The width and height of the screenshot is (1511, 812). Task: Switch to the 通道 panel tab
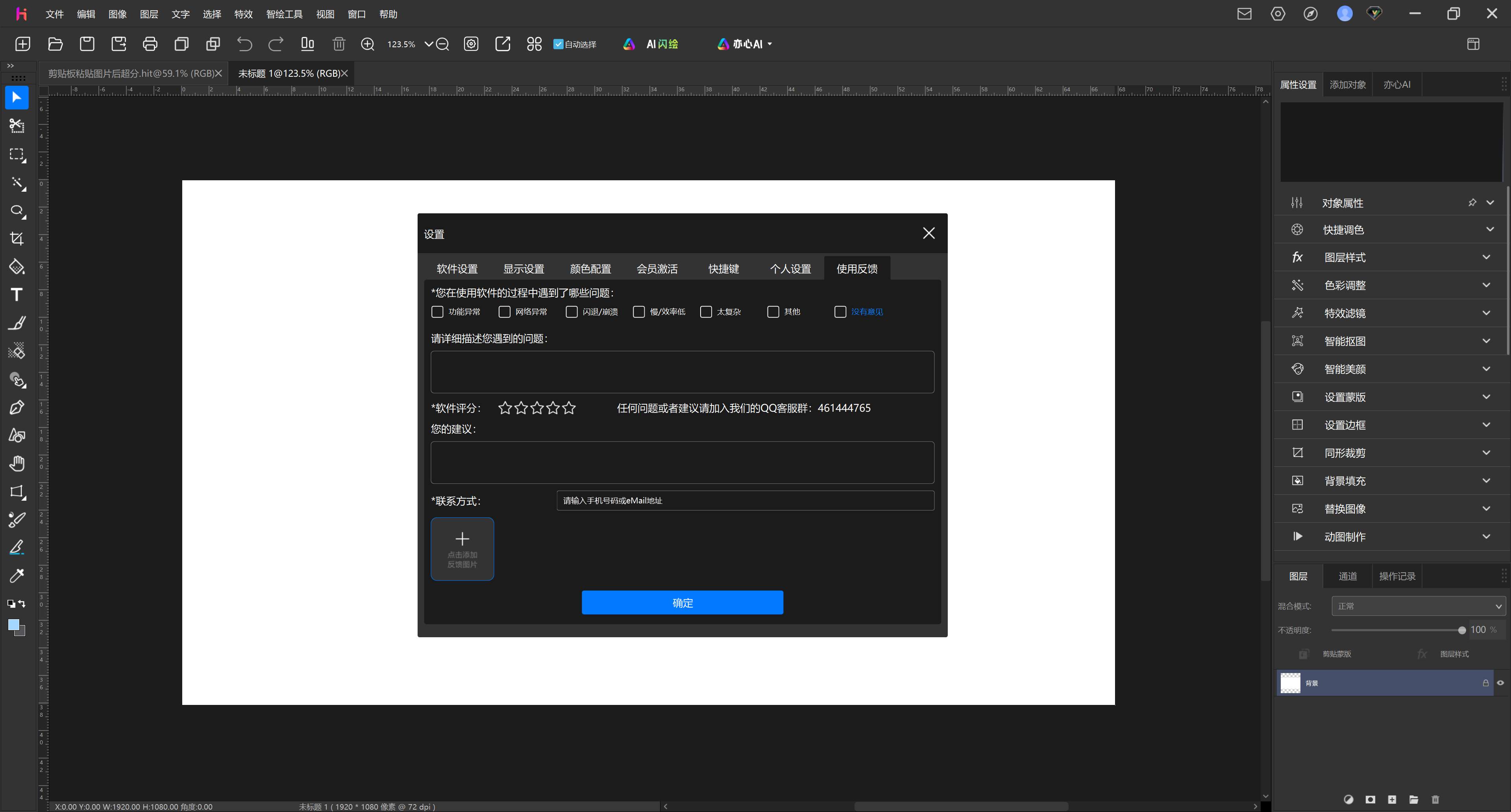1347,576
